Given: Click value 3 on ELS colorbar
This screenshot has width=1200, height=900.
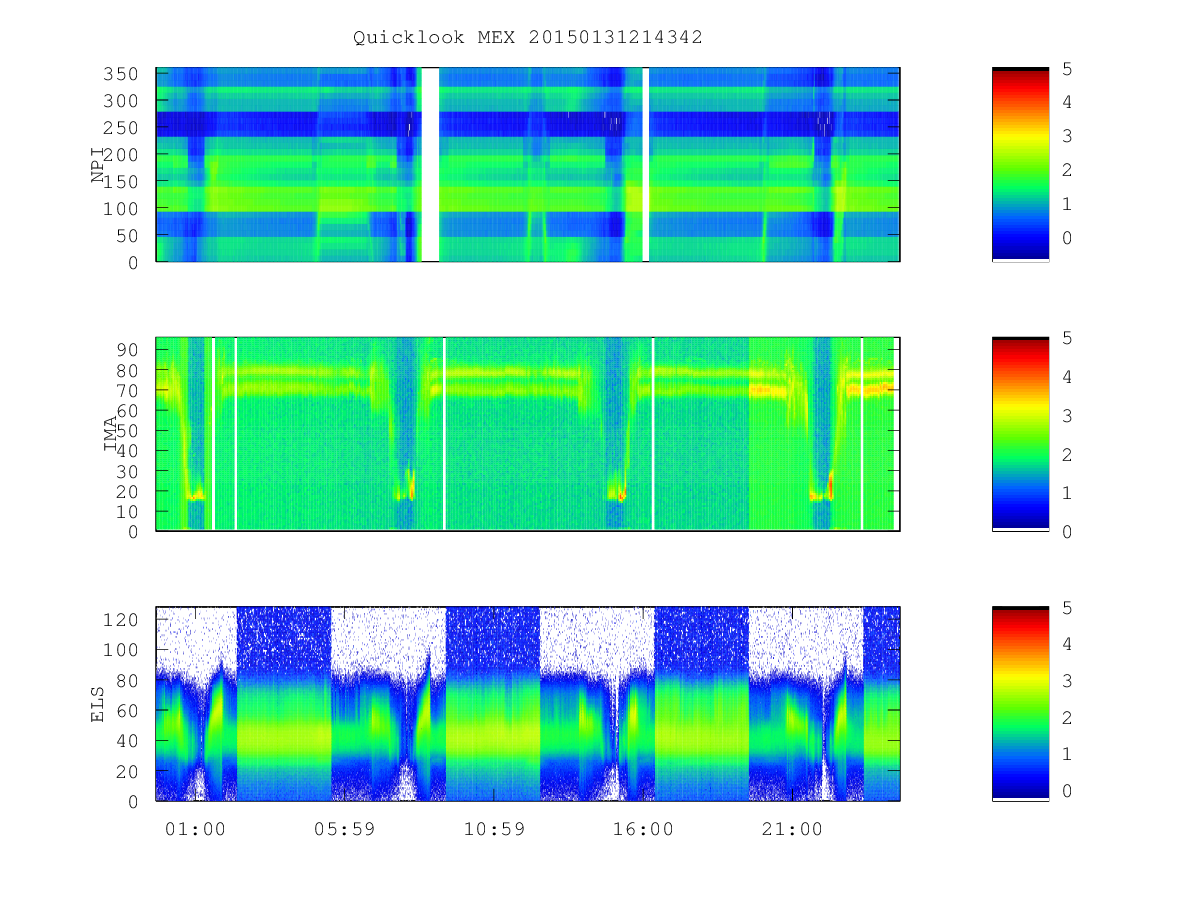Looking at the screenshot, I should 1067,680.
